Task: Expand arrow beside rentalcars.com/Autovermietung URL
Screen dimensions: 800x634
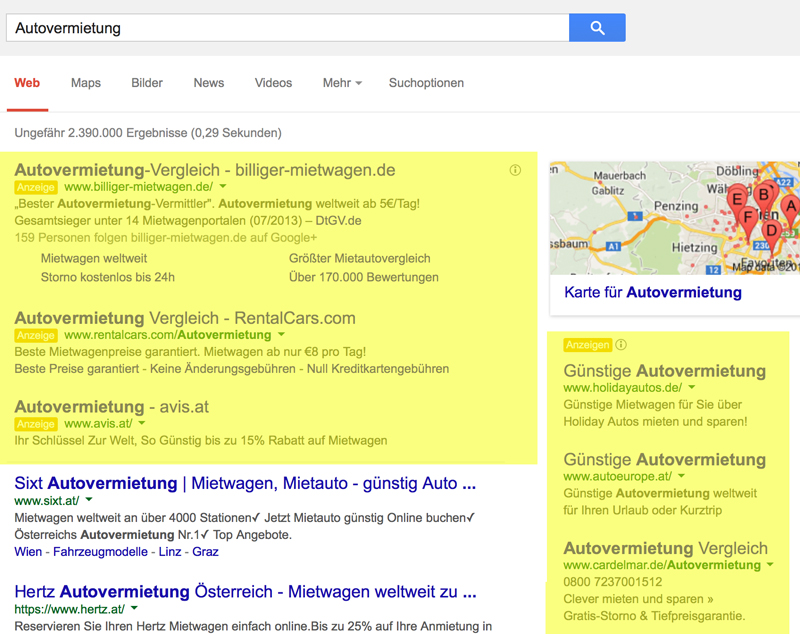Action: point(281,335)
